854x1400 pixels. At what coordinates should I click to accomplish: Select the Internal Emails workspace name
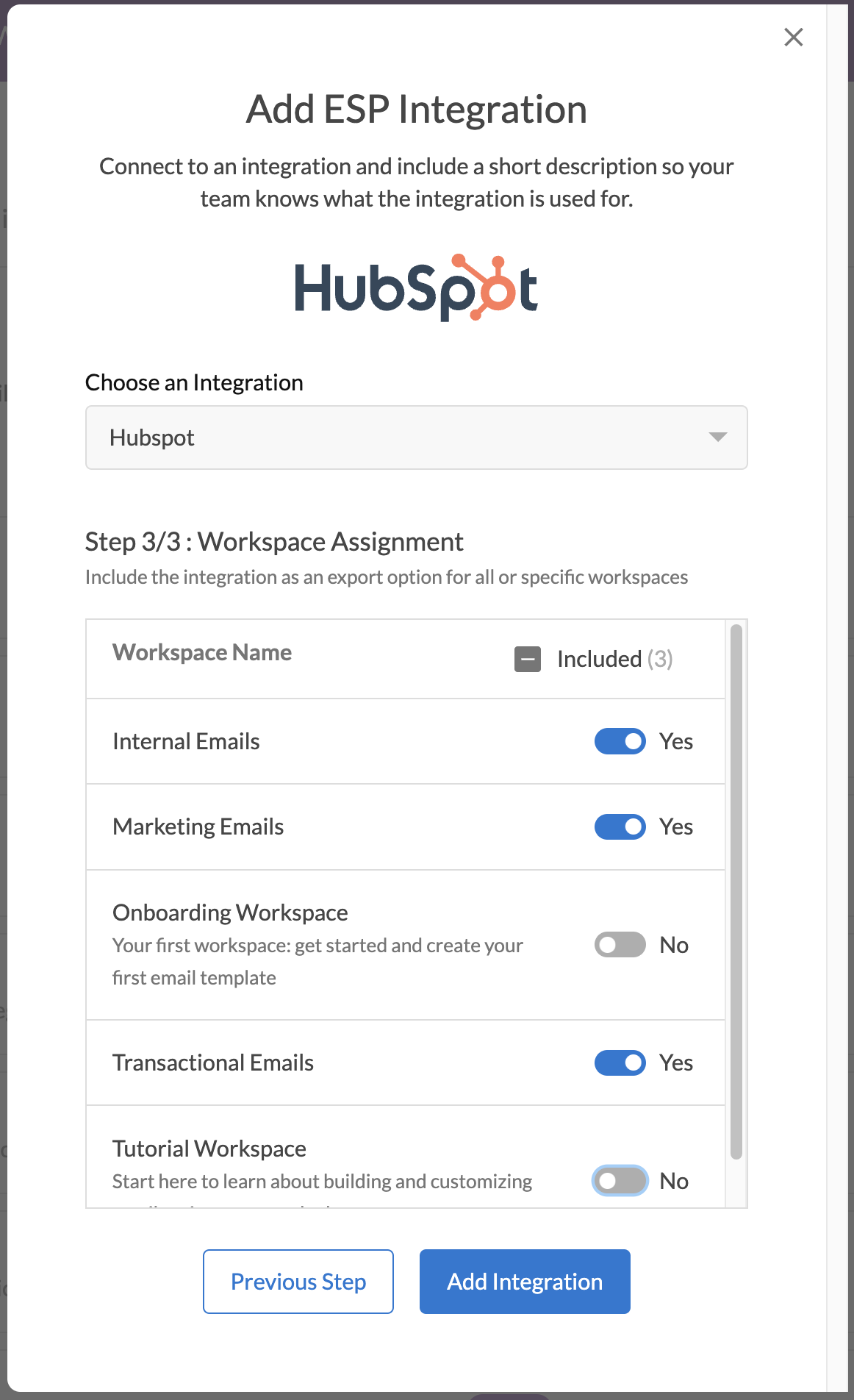[x=186, y=741]
